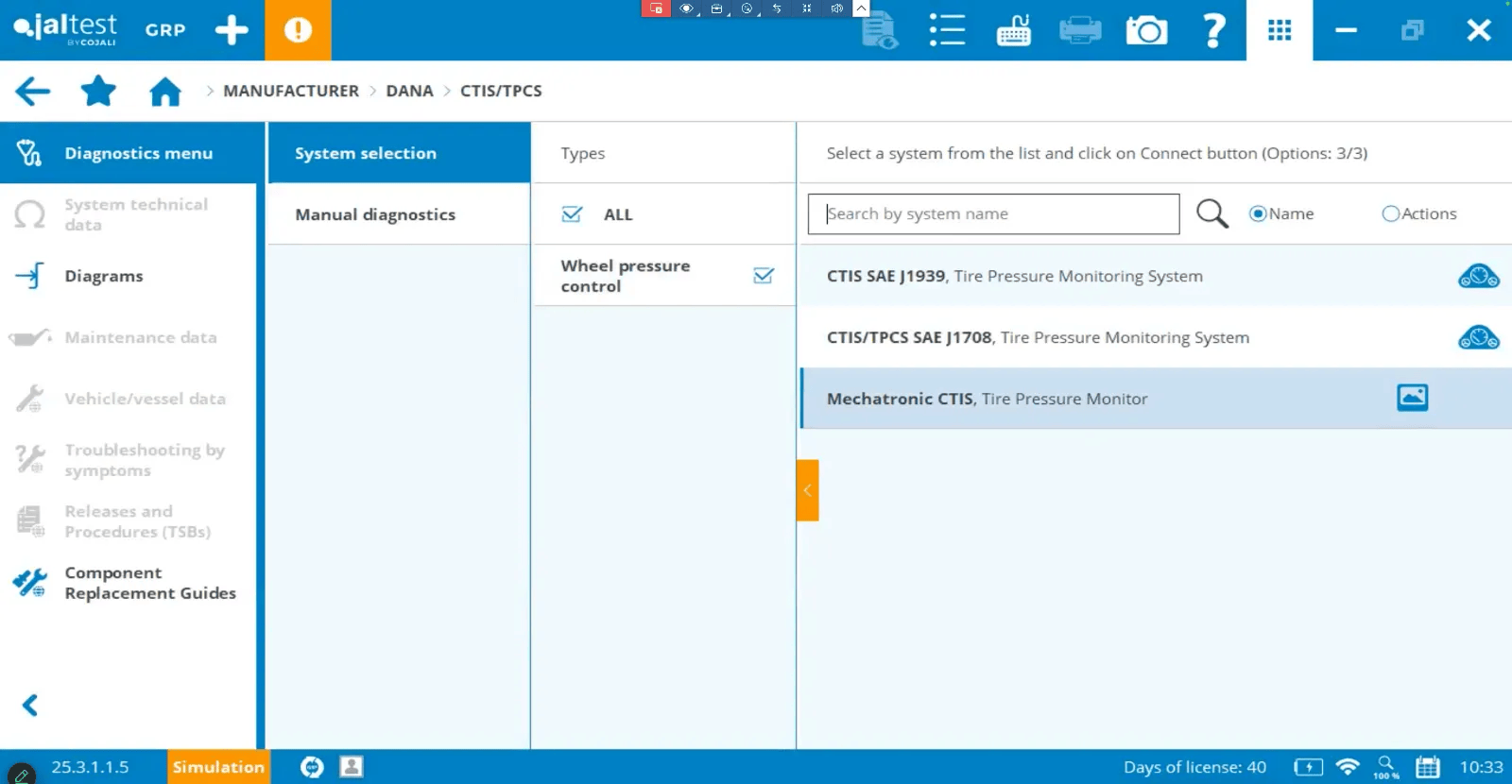
Task: Click the status bar user profile icon
Action: pos(352,767)
